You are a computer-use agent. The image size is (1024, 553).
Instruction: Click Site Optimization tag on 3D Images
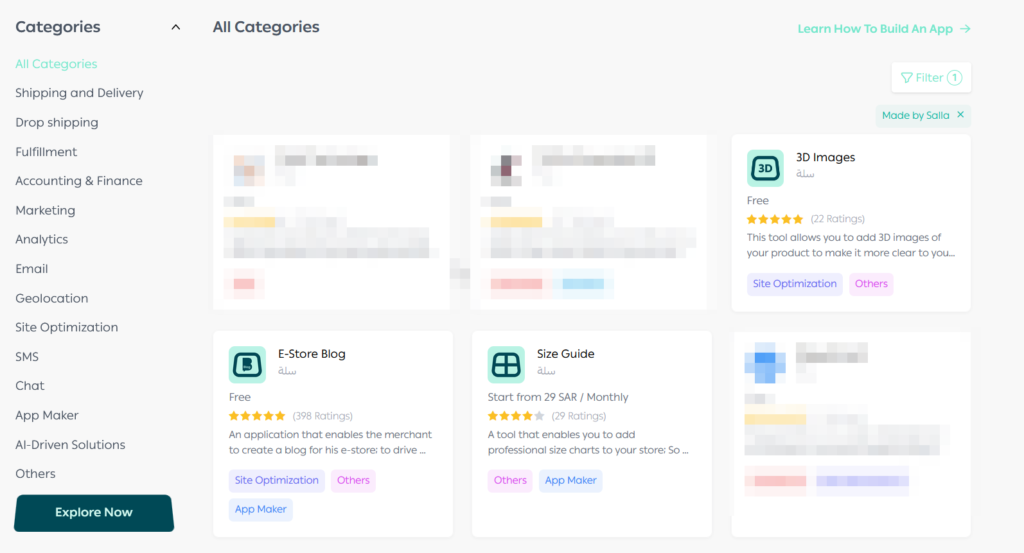[794, 284]
